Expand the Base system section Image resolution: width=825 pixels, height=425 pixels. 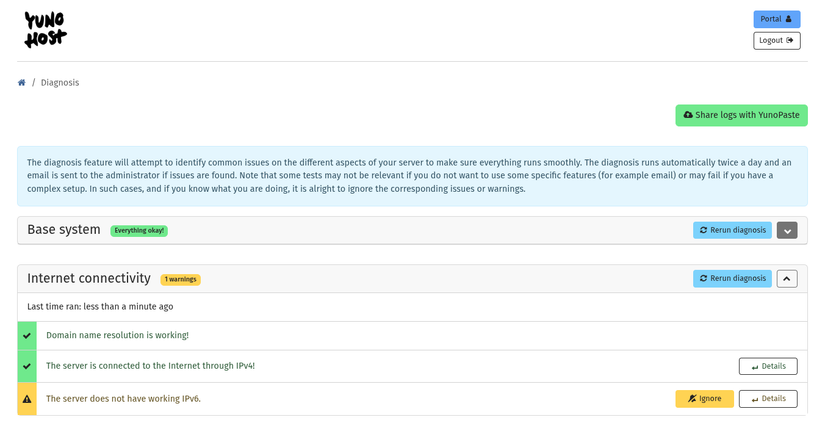pyautogui.click(x=787, y=230)
